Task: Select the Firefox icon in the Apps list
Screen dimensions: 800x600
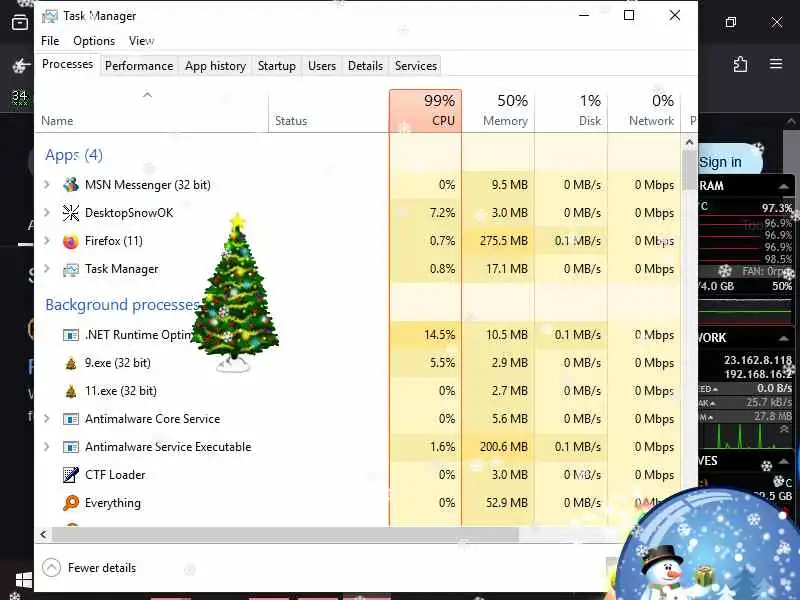Action: 70,241
